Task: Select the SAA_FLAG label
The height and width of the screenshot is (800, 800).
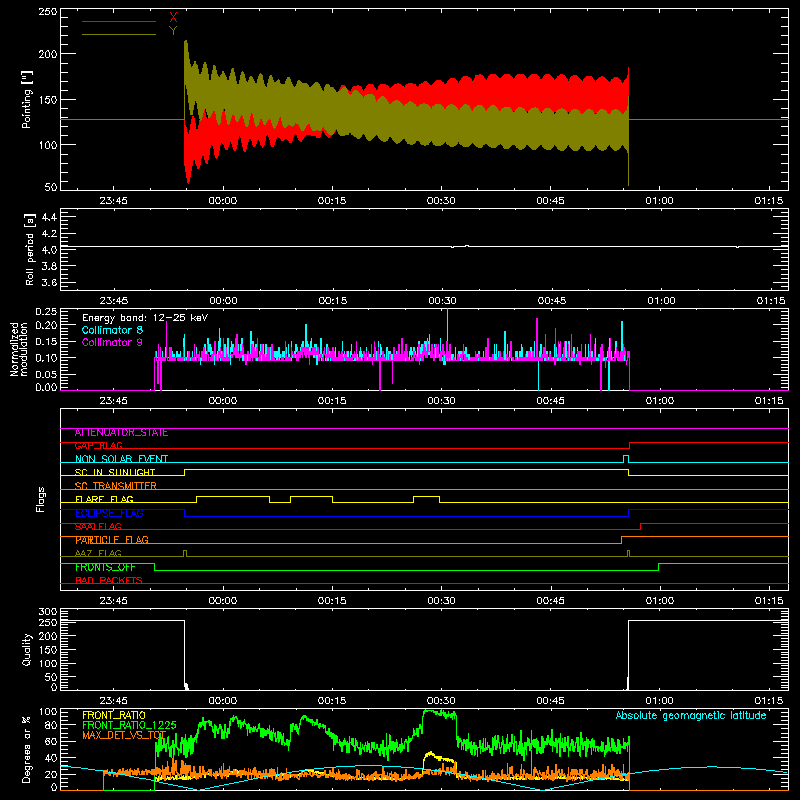Action: coord(98,527)
